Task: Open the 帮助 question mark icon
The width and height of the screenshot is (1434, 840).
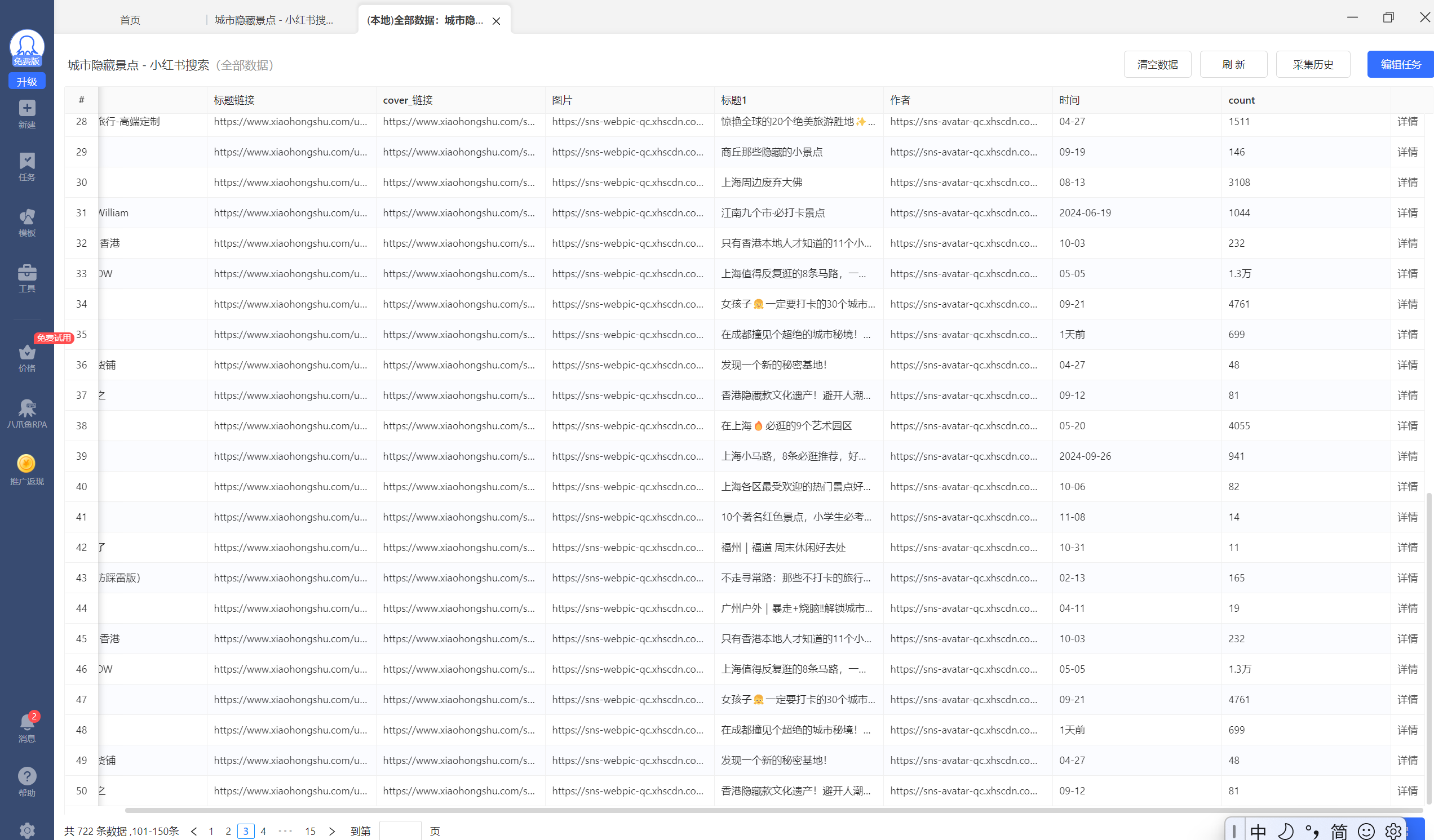Action: (x=26, y=781)
